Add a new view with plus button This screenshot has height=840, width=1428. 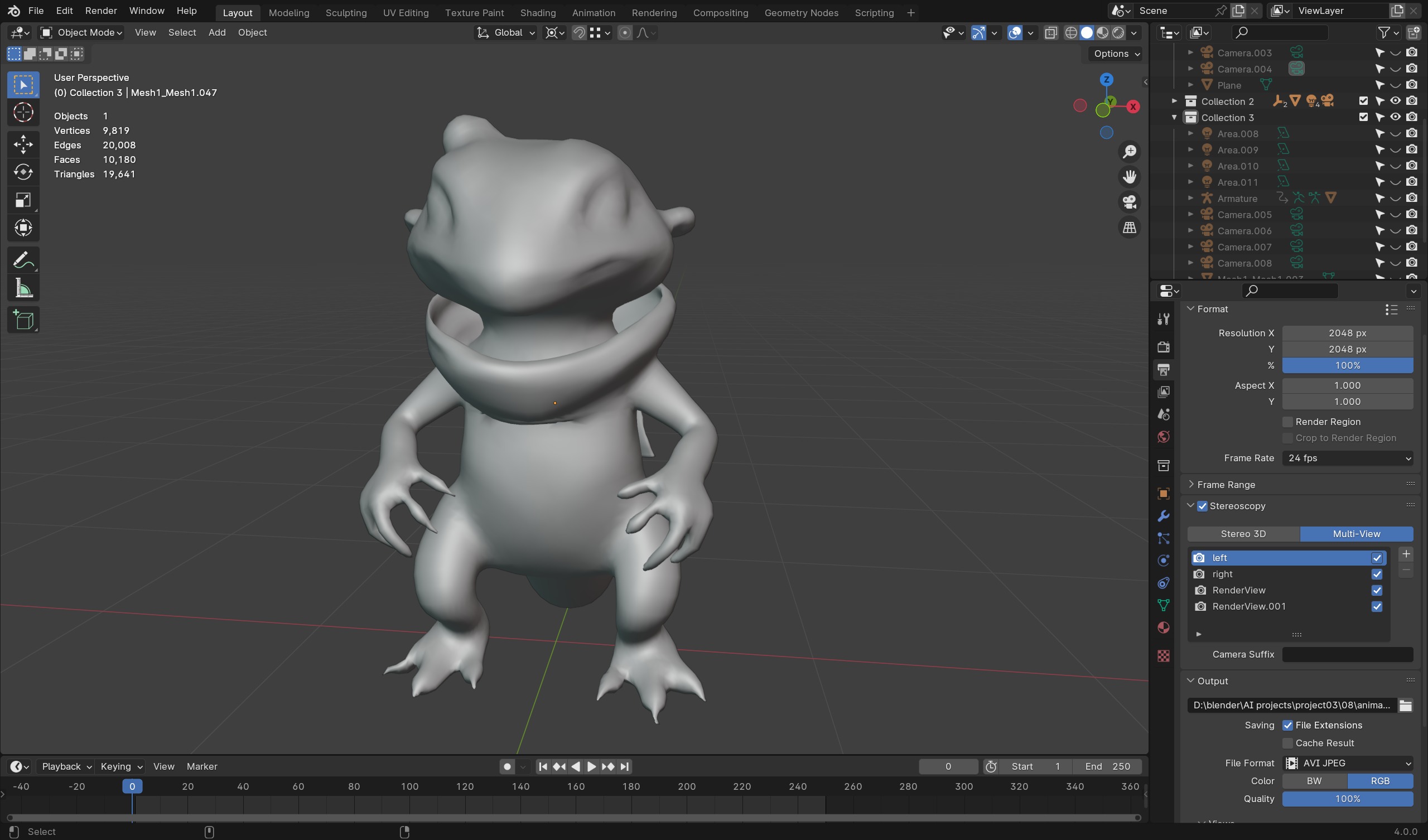click(x=1406, y=554)
